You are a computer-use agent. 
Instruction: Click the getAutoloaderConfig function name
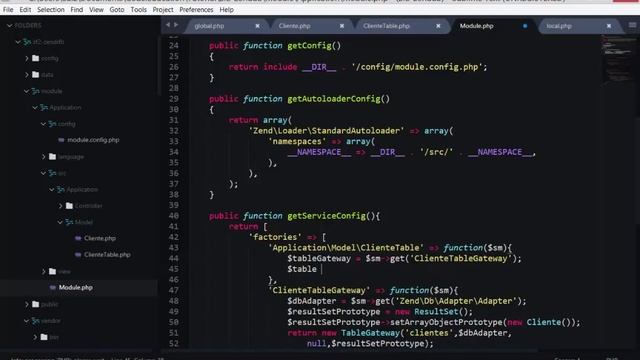pos(333,99)
